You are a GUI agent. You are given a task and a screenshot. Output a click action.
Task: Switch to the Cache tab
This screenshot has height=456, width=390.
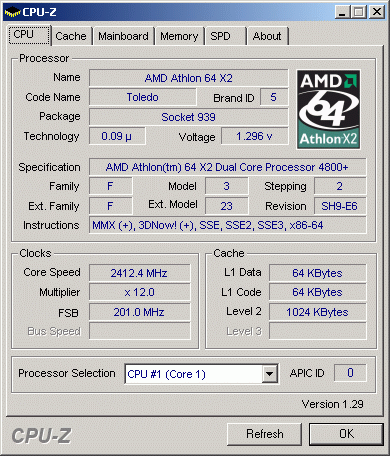pyautogui.click(x=71, y=36)
